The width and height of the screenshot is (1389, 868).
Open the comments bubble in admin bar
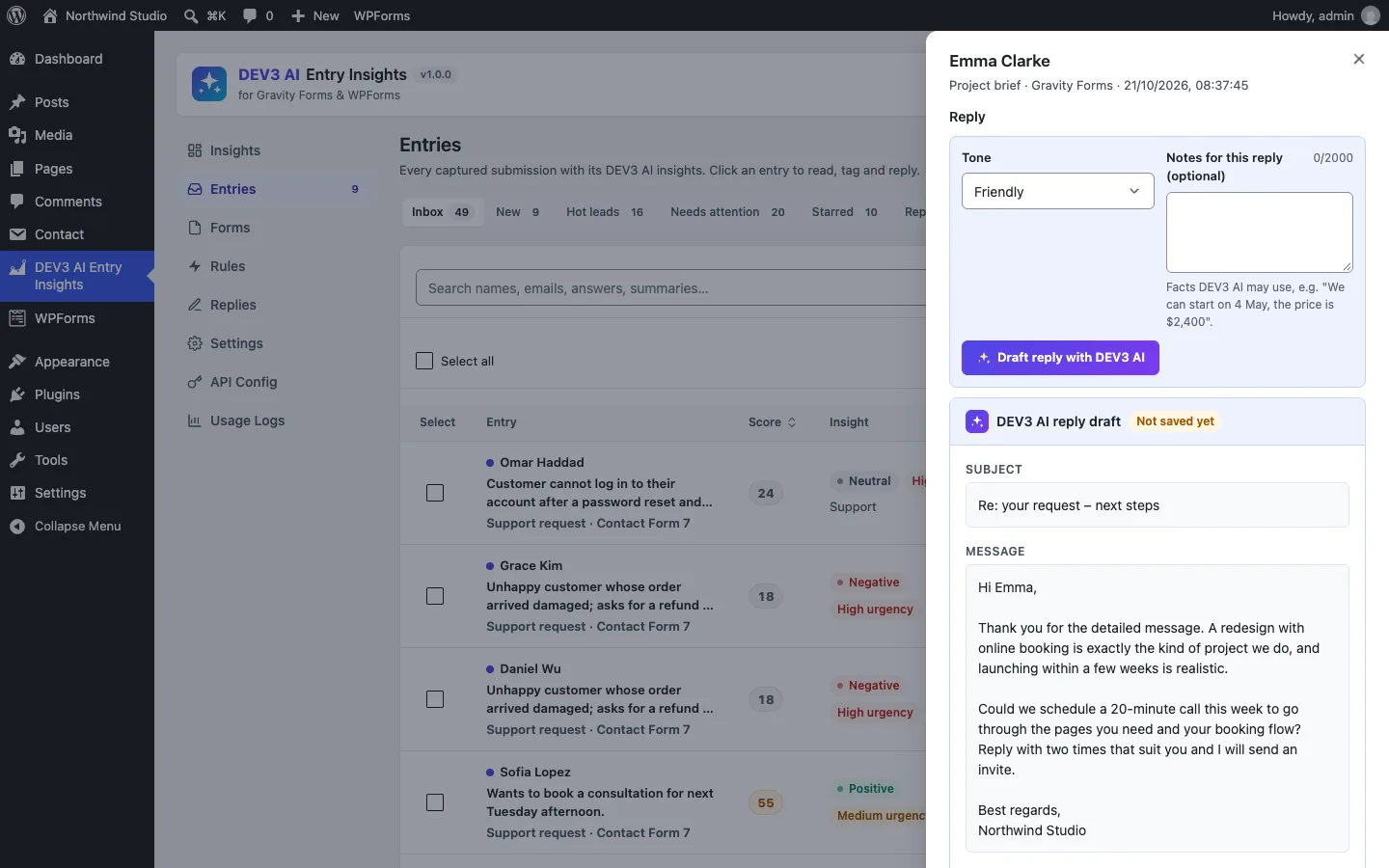click(x=250, y=15)
